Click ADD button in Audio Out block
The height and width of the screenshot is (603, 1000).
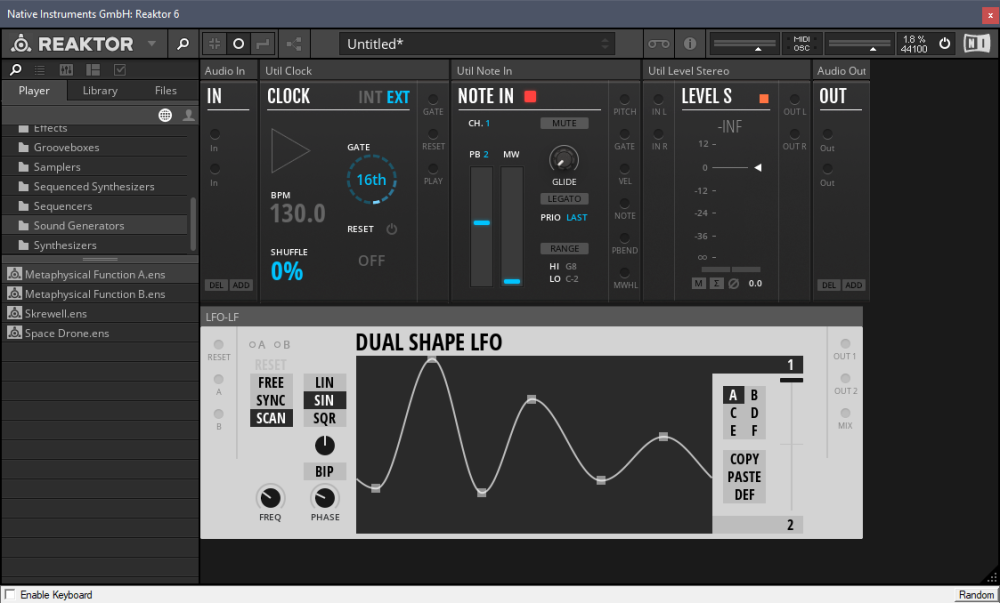853,285
